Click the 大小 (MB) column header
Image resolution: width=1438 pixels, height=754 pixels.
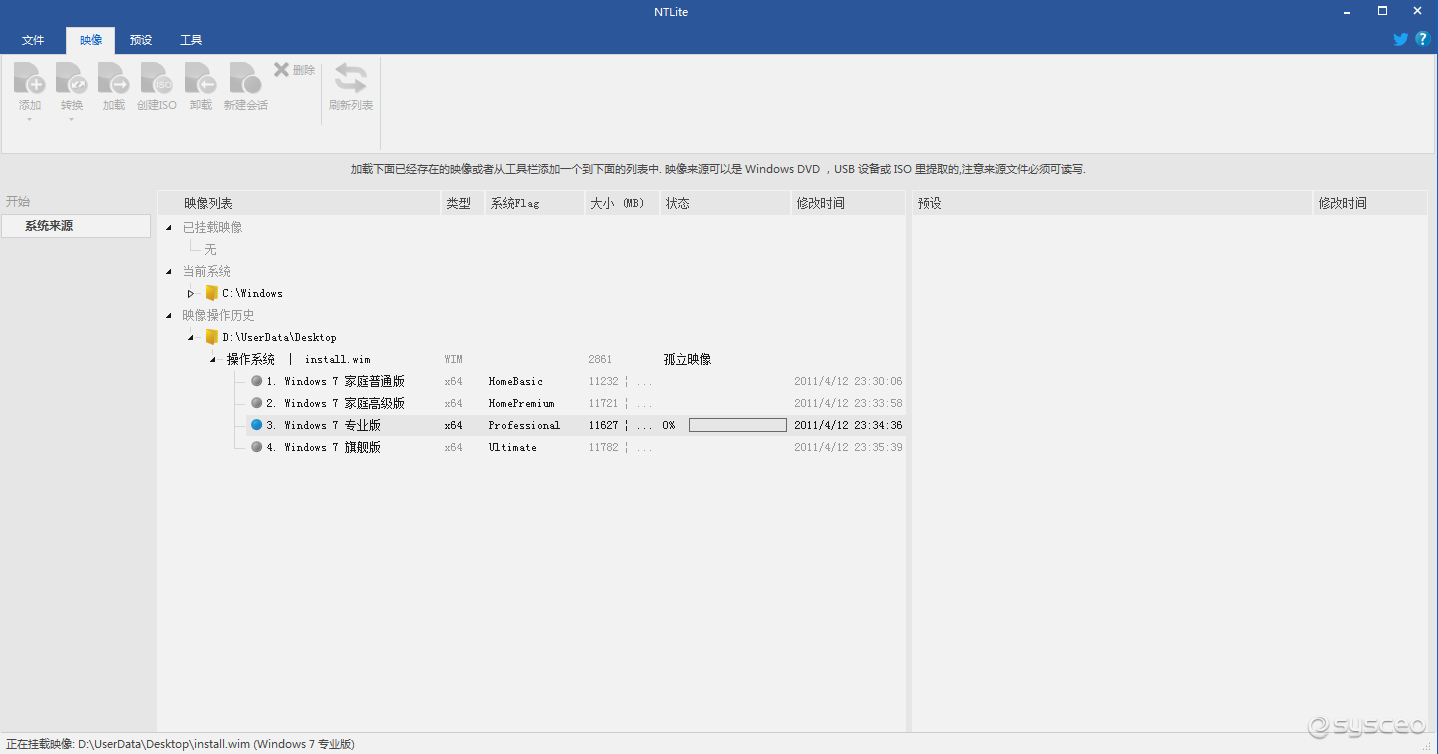click(623, 203)
